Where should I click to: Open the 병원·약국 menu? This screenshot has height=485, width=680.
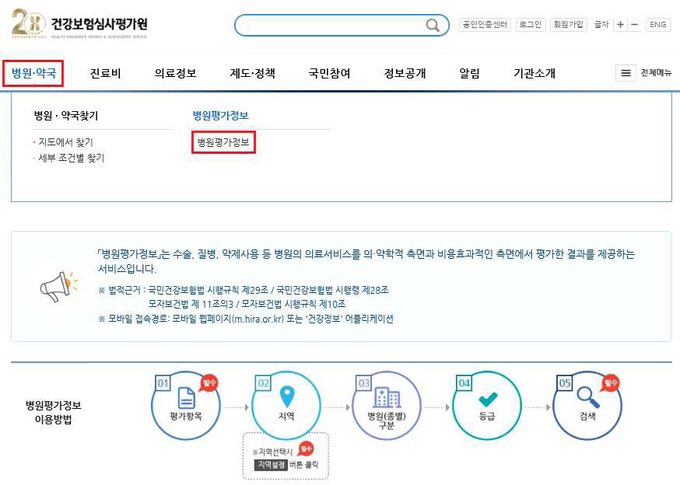[33, 73]
